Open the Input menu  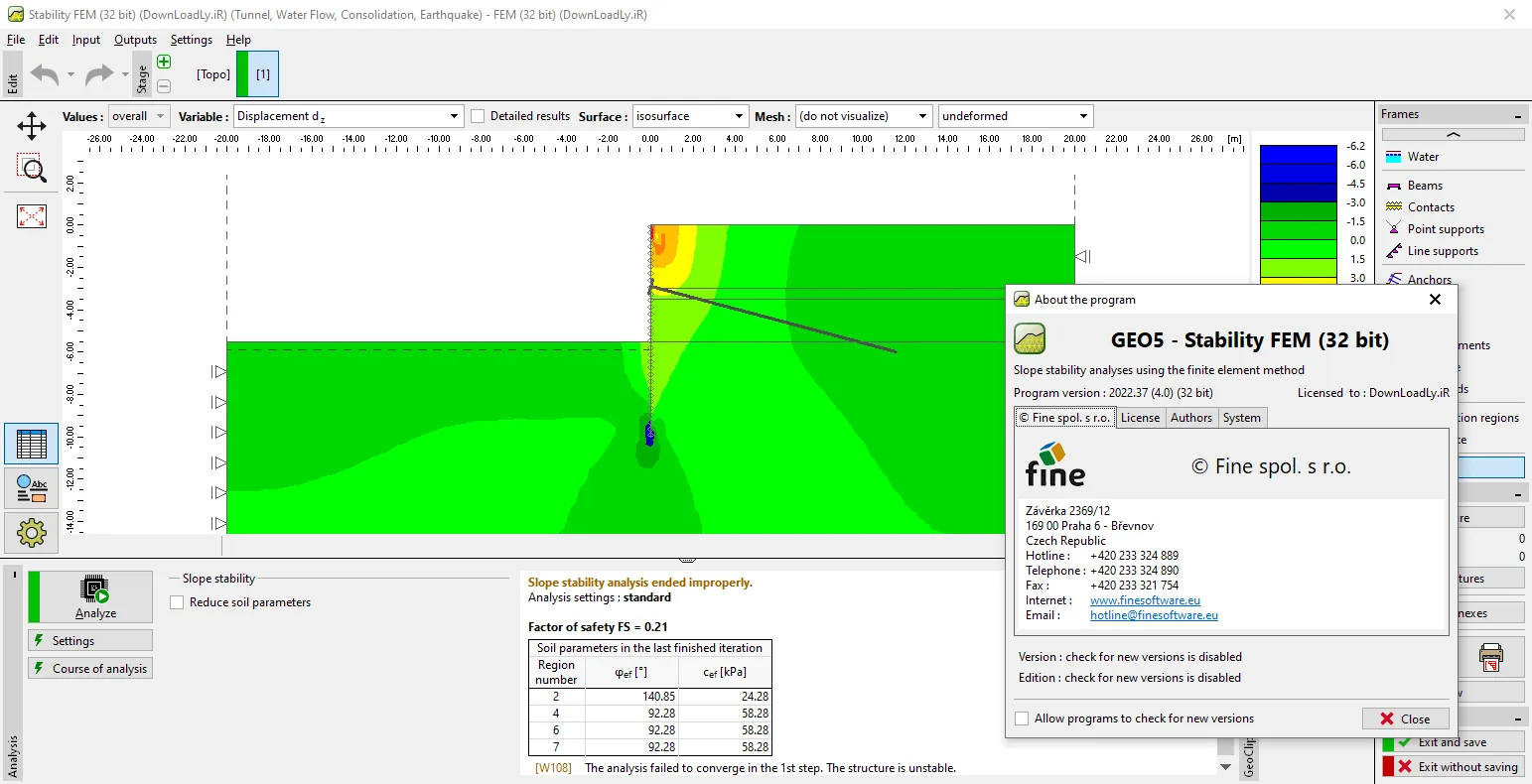tap(86, 40)
